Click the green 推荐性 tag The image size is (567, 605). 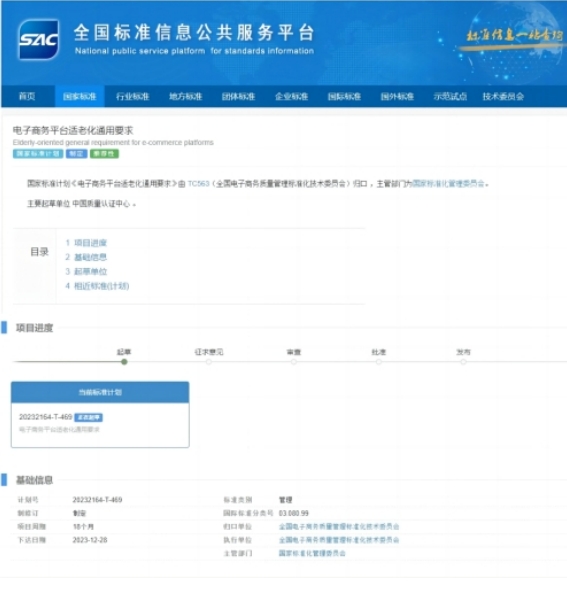104,154
